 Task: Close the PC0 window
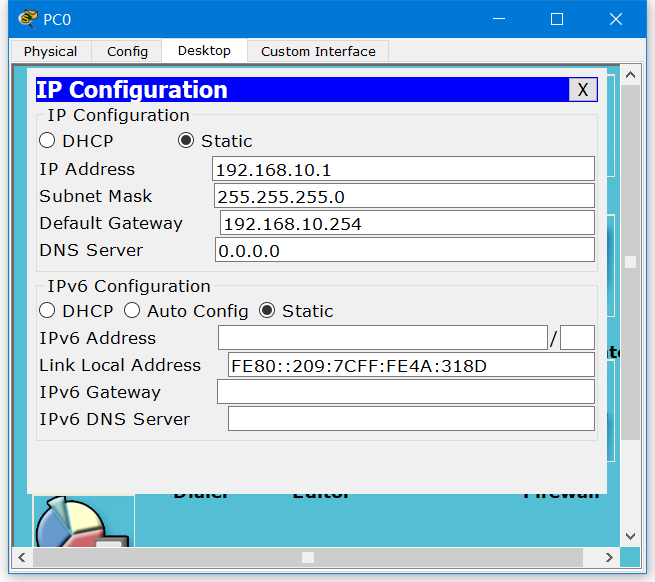(x=616, y=19)
